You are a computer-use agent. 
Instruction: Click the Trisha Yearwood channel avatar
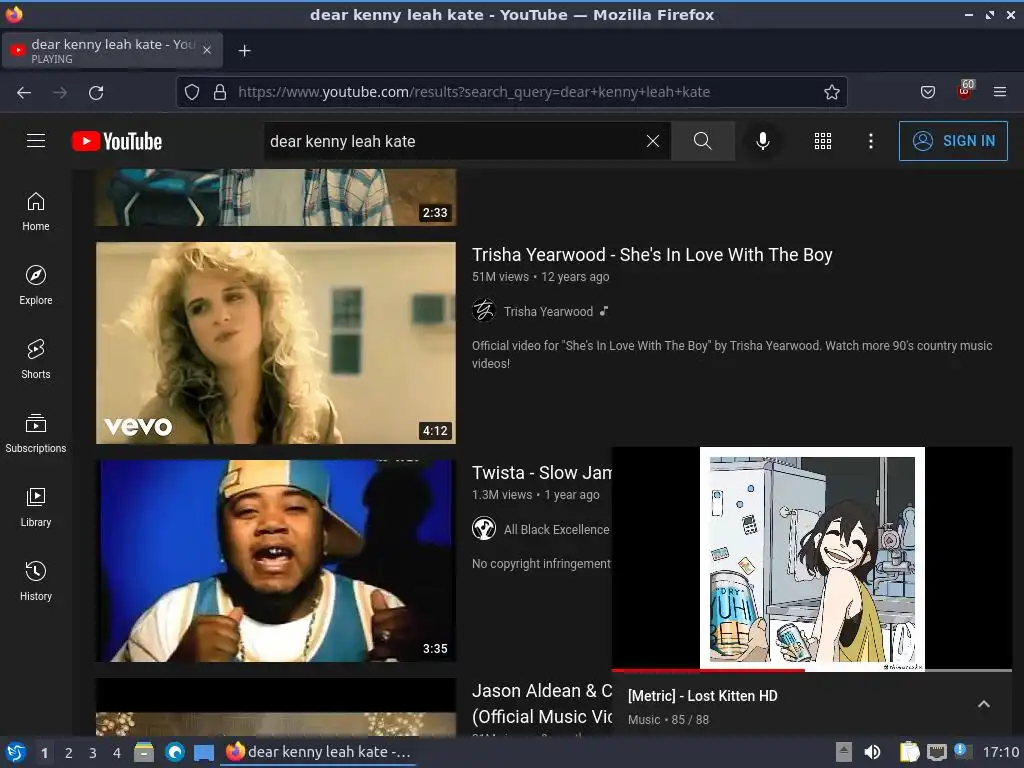coord(484,310)
